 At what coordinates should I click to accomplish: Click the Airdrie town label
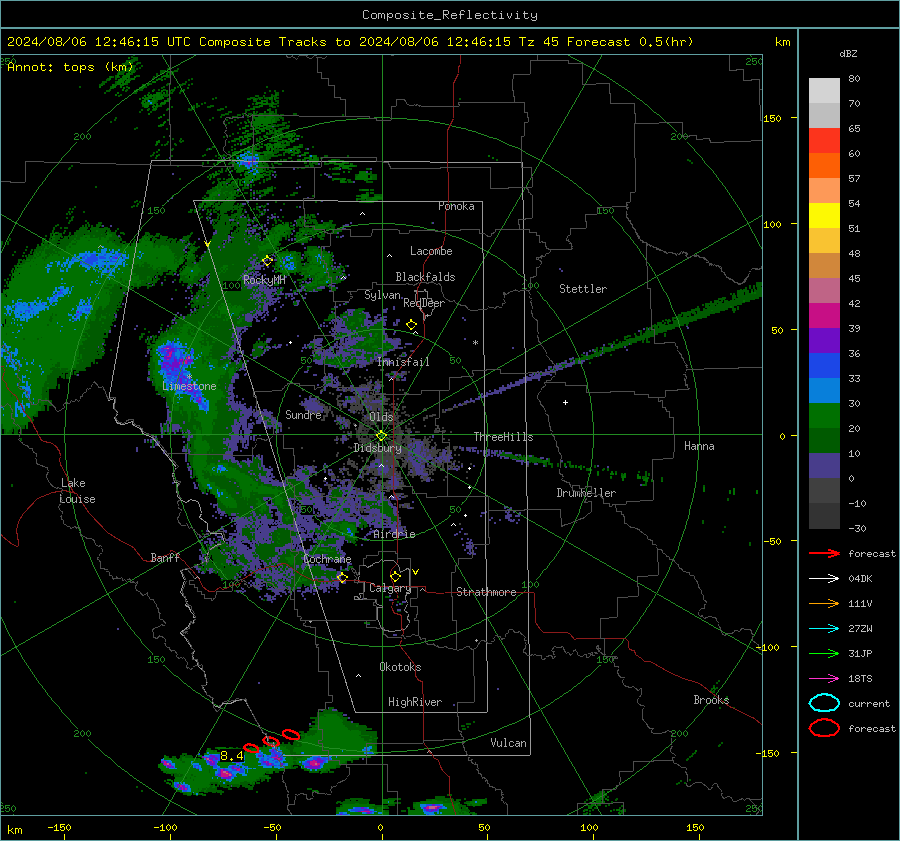(x=394, y=534)
